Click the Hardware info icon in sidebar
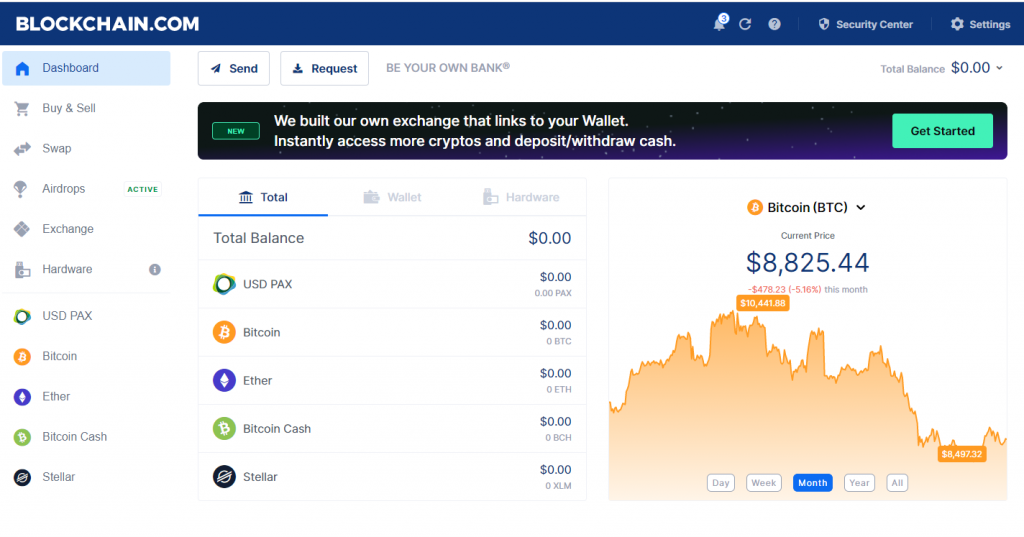 click(155, 269)
